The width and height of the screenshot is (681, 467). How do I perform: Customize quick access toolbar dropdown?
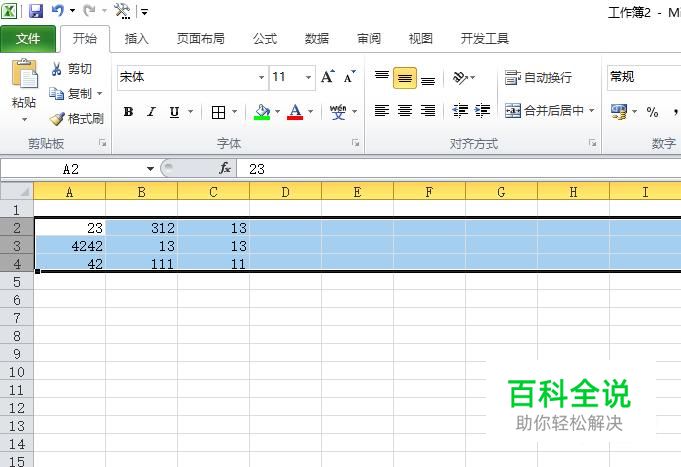[144, 11]
